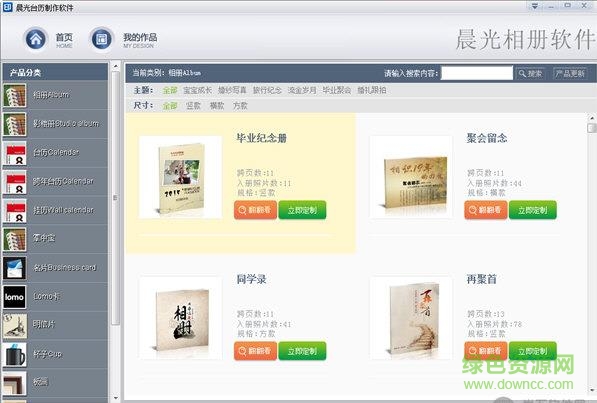Click 立即定制 for 毕业纪念册

click(x=302, y=210)
